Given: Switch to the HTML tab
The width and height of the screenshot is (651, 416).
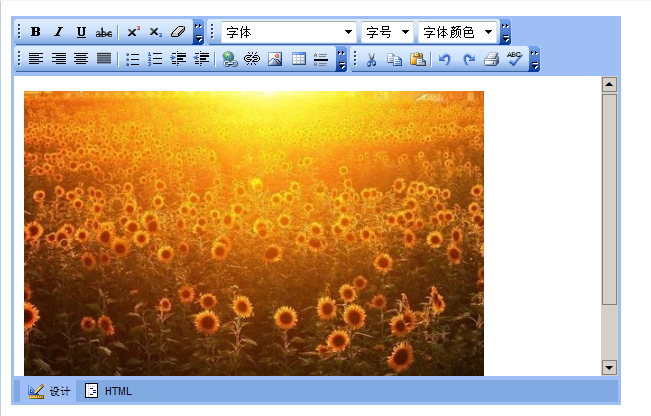Looking at the screenshot, I should click(108, 391).
